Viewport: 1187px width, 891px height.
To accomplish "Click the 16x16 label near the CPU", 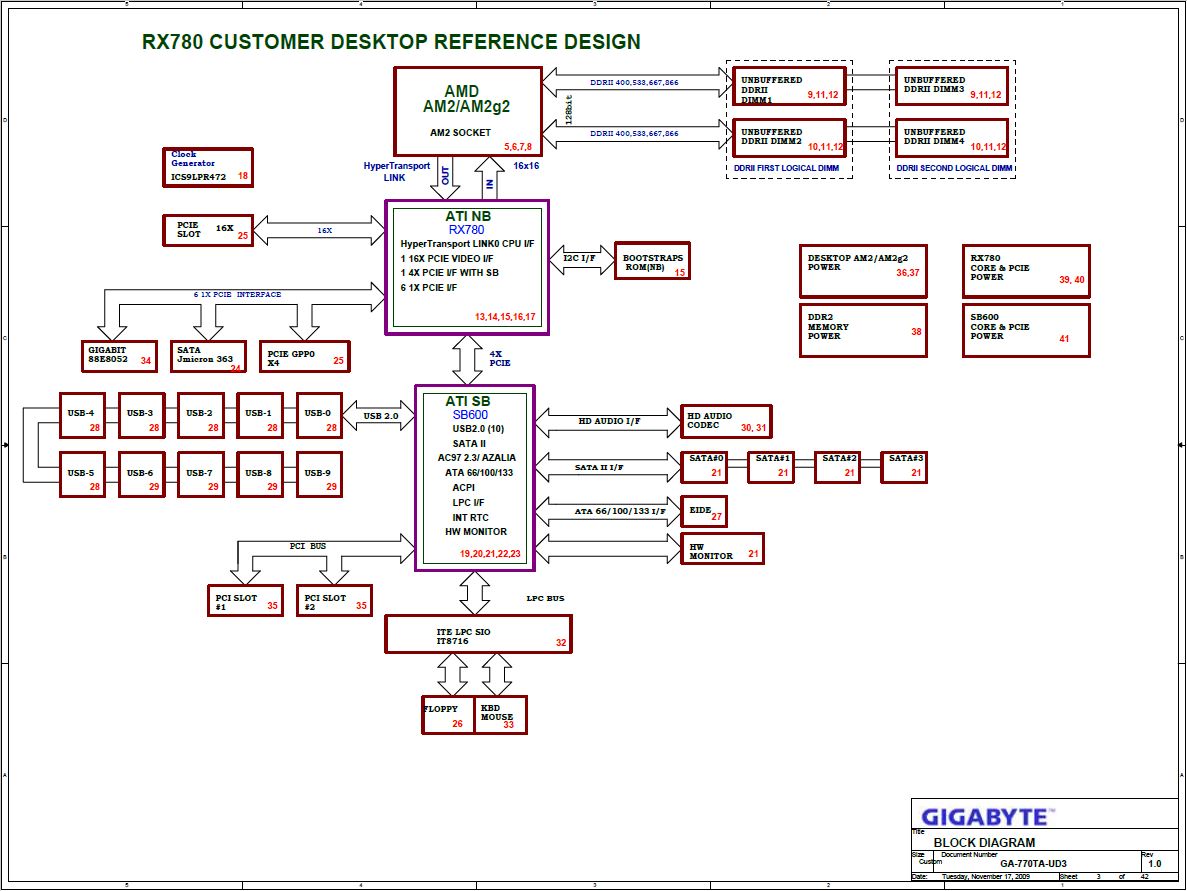I will point(526,166).
